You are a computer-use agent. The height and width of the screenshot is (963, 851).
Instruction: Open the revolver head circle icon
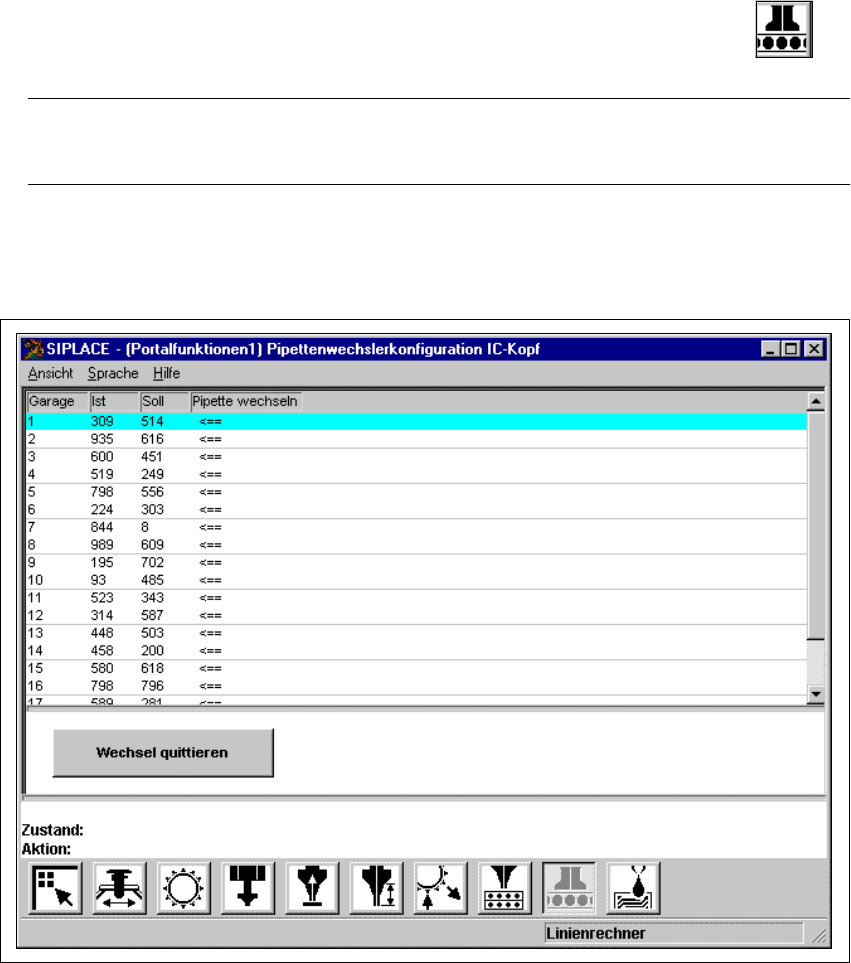click(184, 888)
